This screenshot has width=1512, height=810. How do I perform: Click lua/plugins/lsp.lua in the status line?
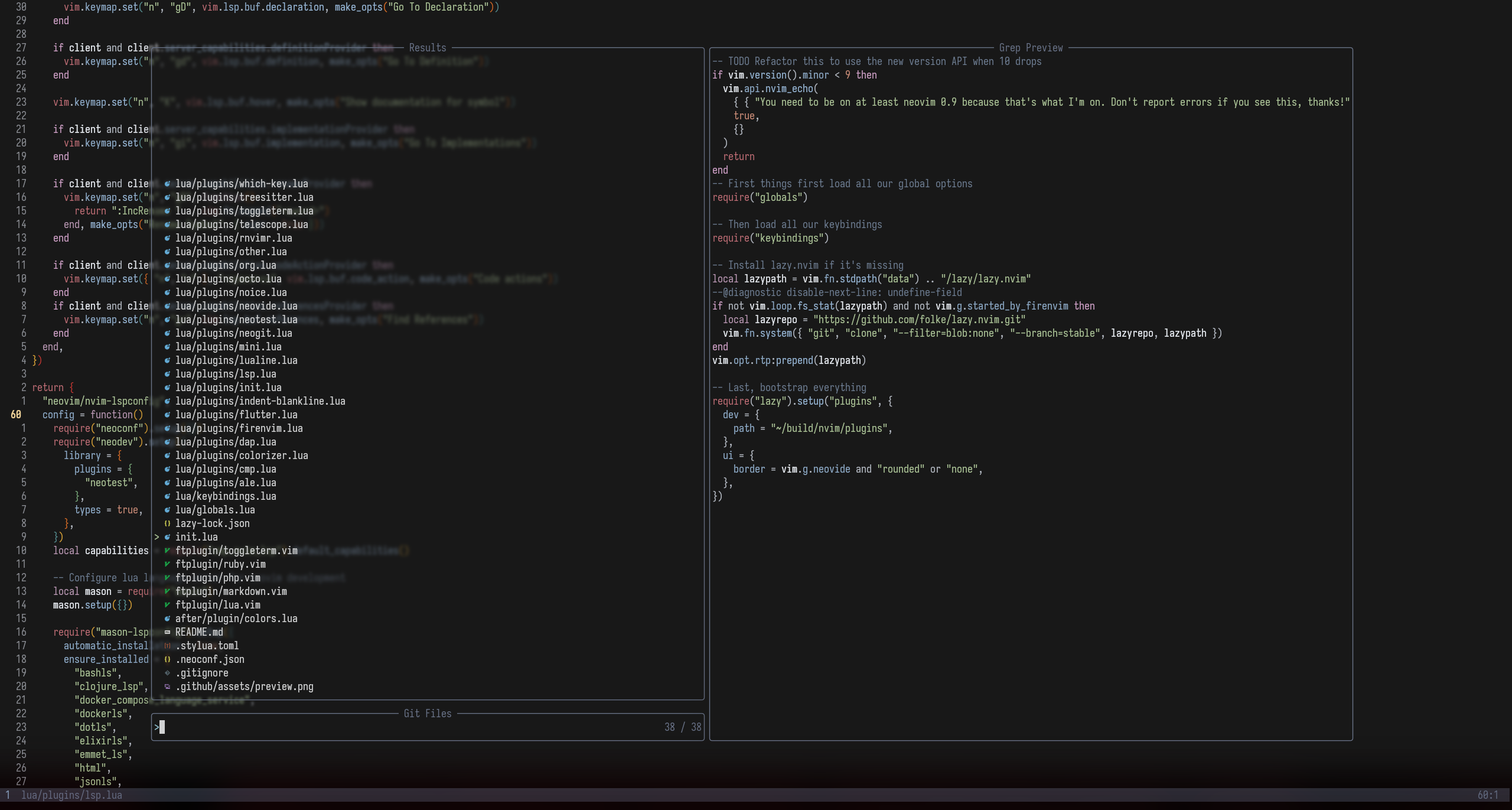71,795
